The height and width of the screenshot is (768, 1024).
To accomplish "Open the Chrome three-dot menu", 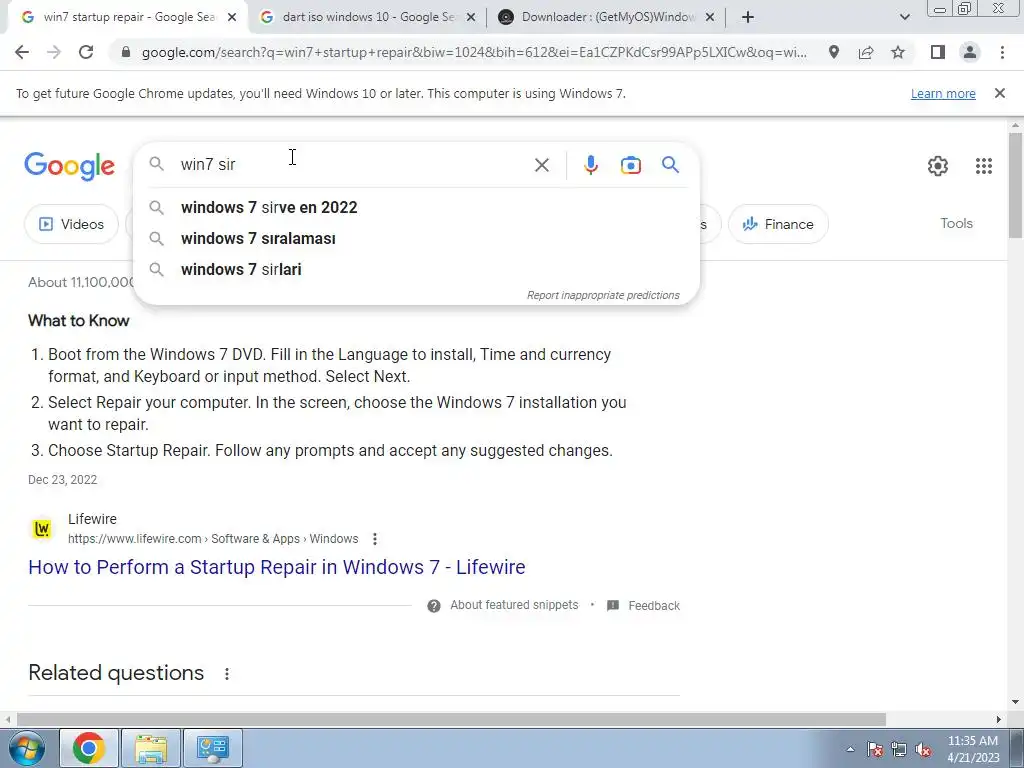I will [x=1002, y=52].
